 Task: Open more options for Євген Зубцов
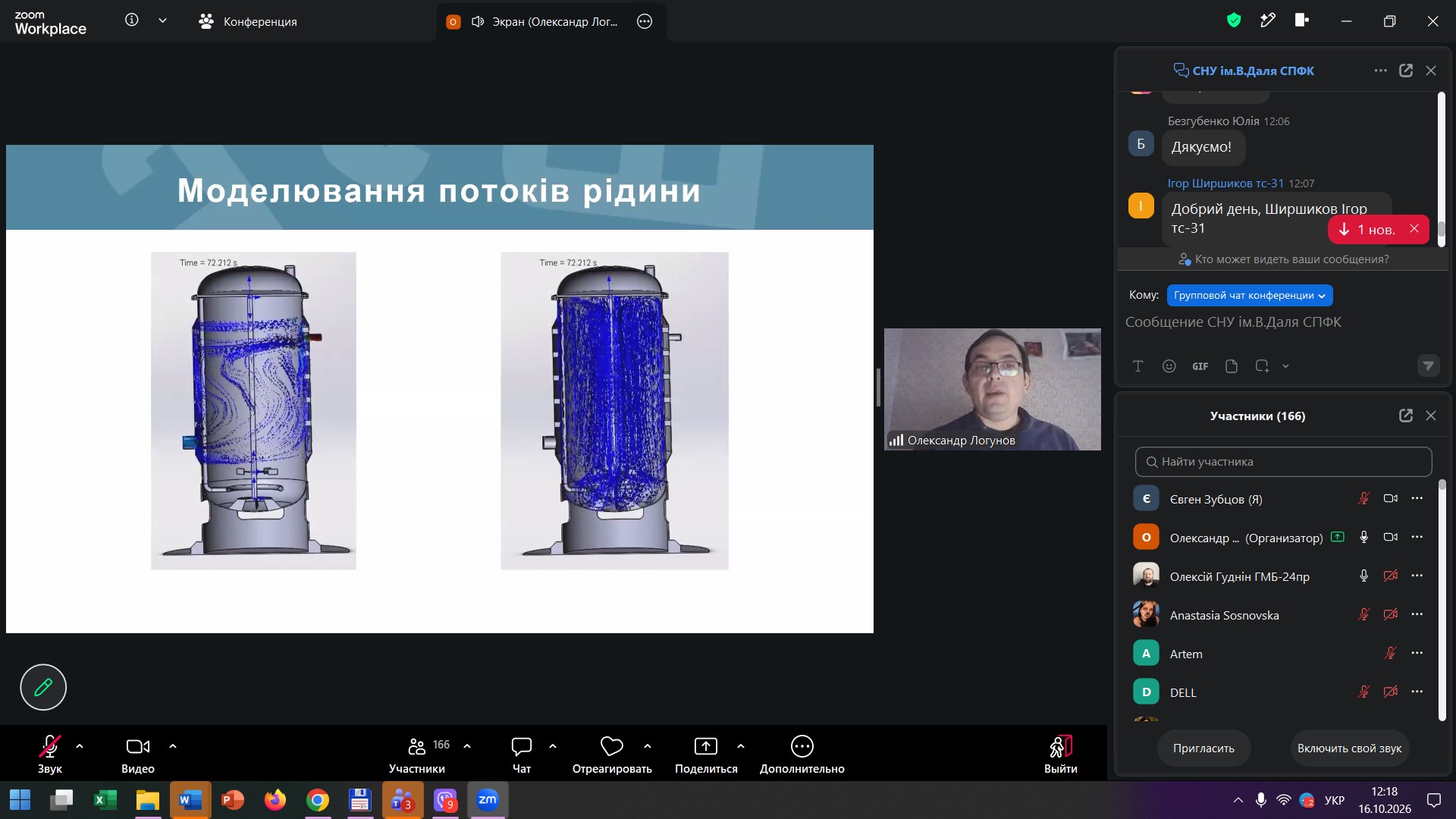(1417, 498)
